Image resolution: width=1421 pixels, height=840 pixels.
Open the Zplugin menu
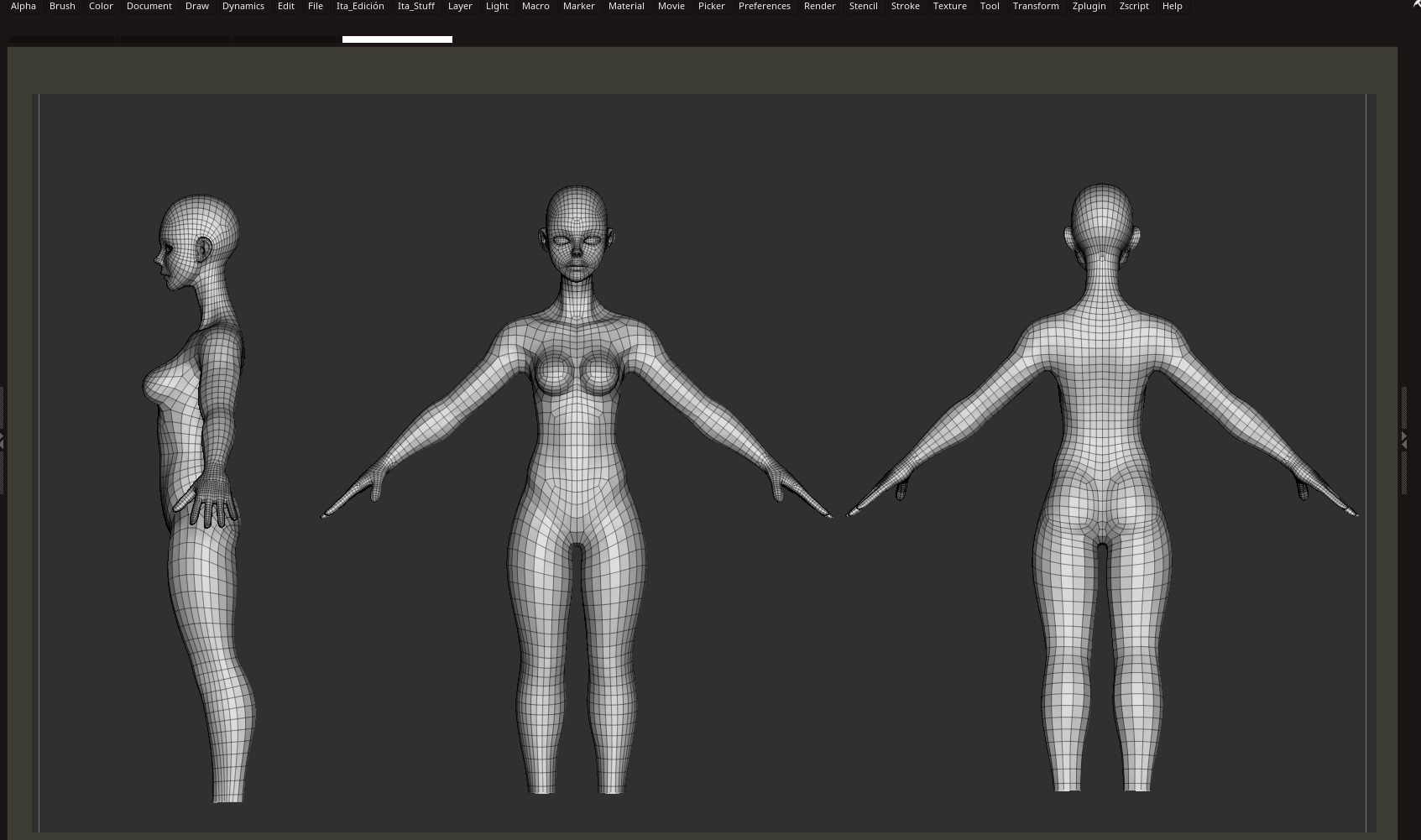point(1089,6)
